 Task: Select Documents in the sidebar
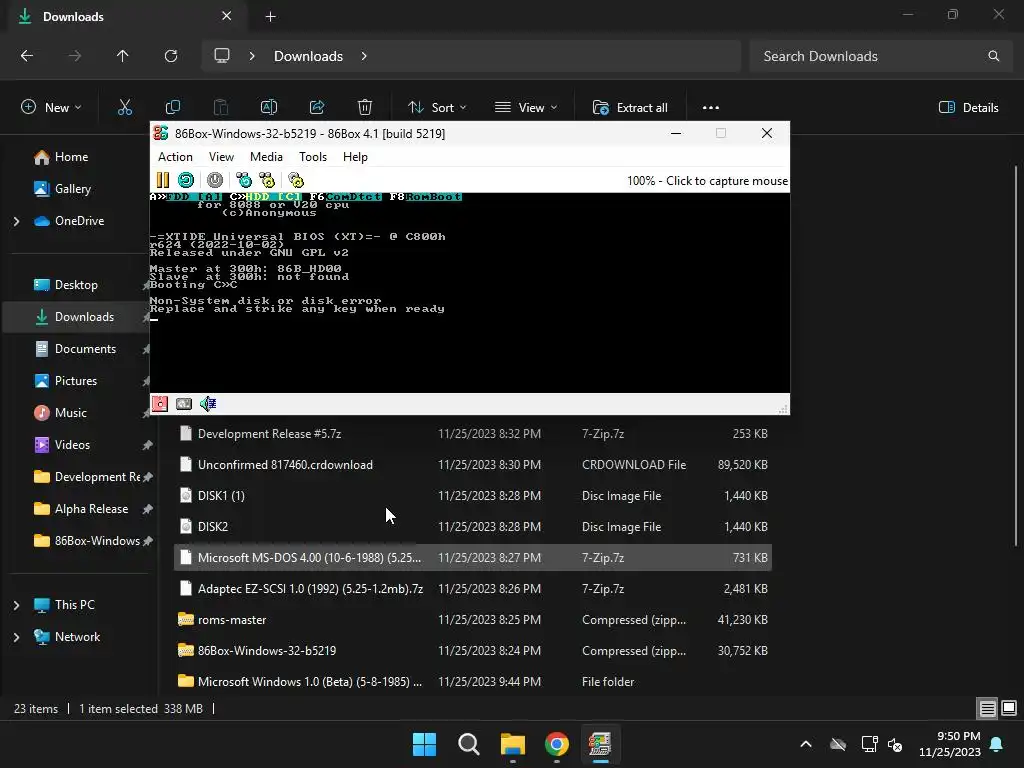pos(85,349)
